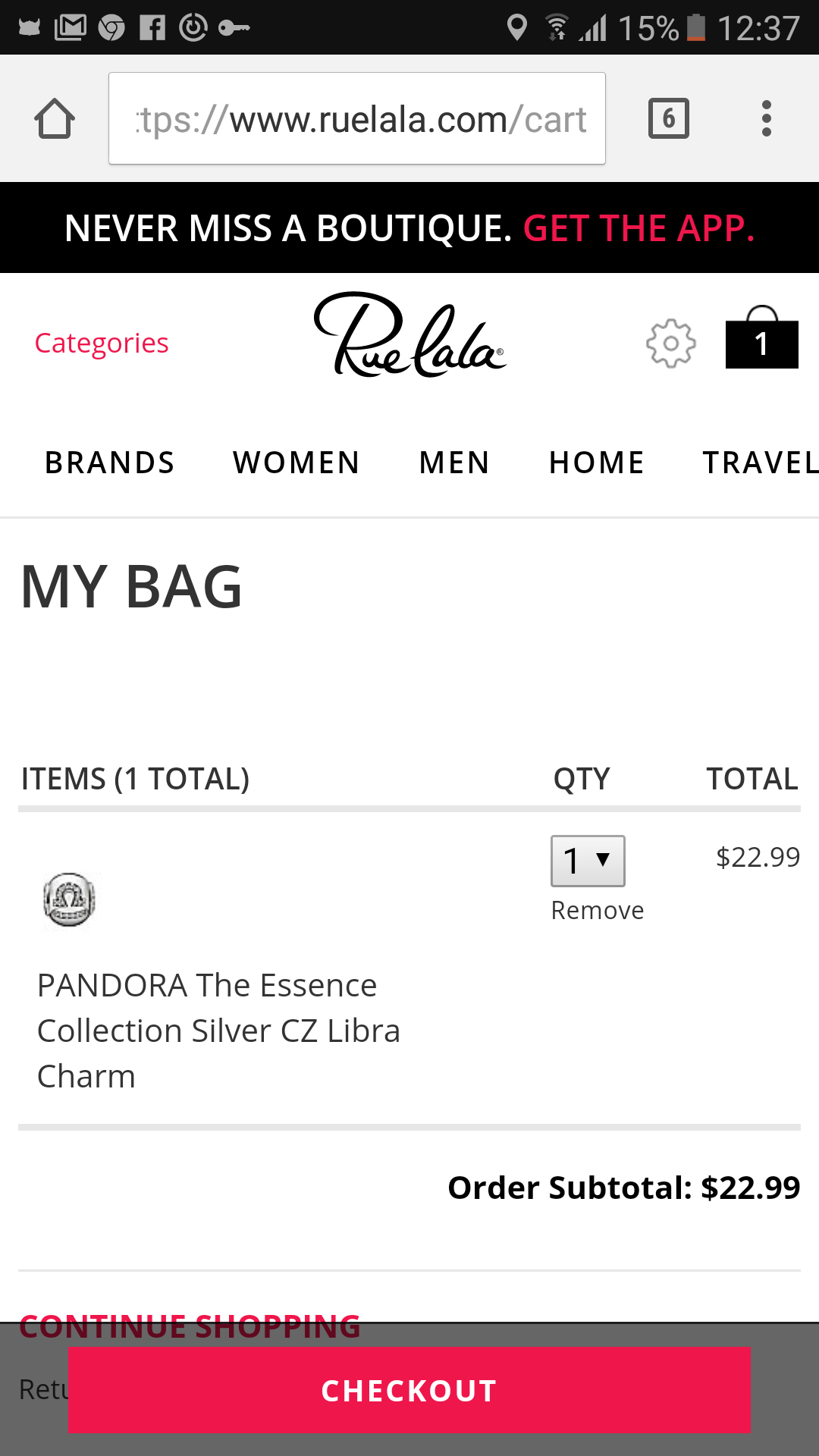Focus the browser URL address bar
Image resolution: width=819 pixels, height=1456 pixels.
(357, 119)
